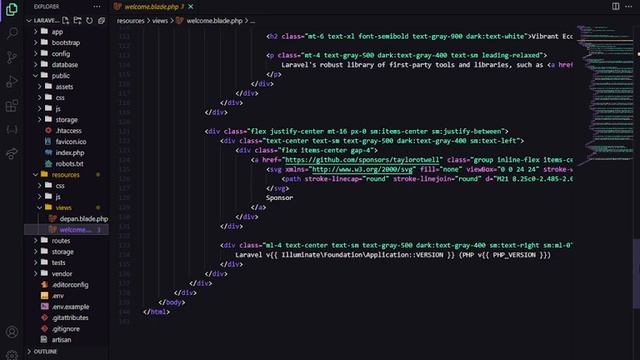Viewport: 640px width, 360px height.
Task: Click the breadcrumb trailing ellipsis
Action: [x=253, y=21]
